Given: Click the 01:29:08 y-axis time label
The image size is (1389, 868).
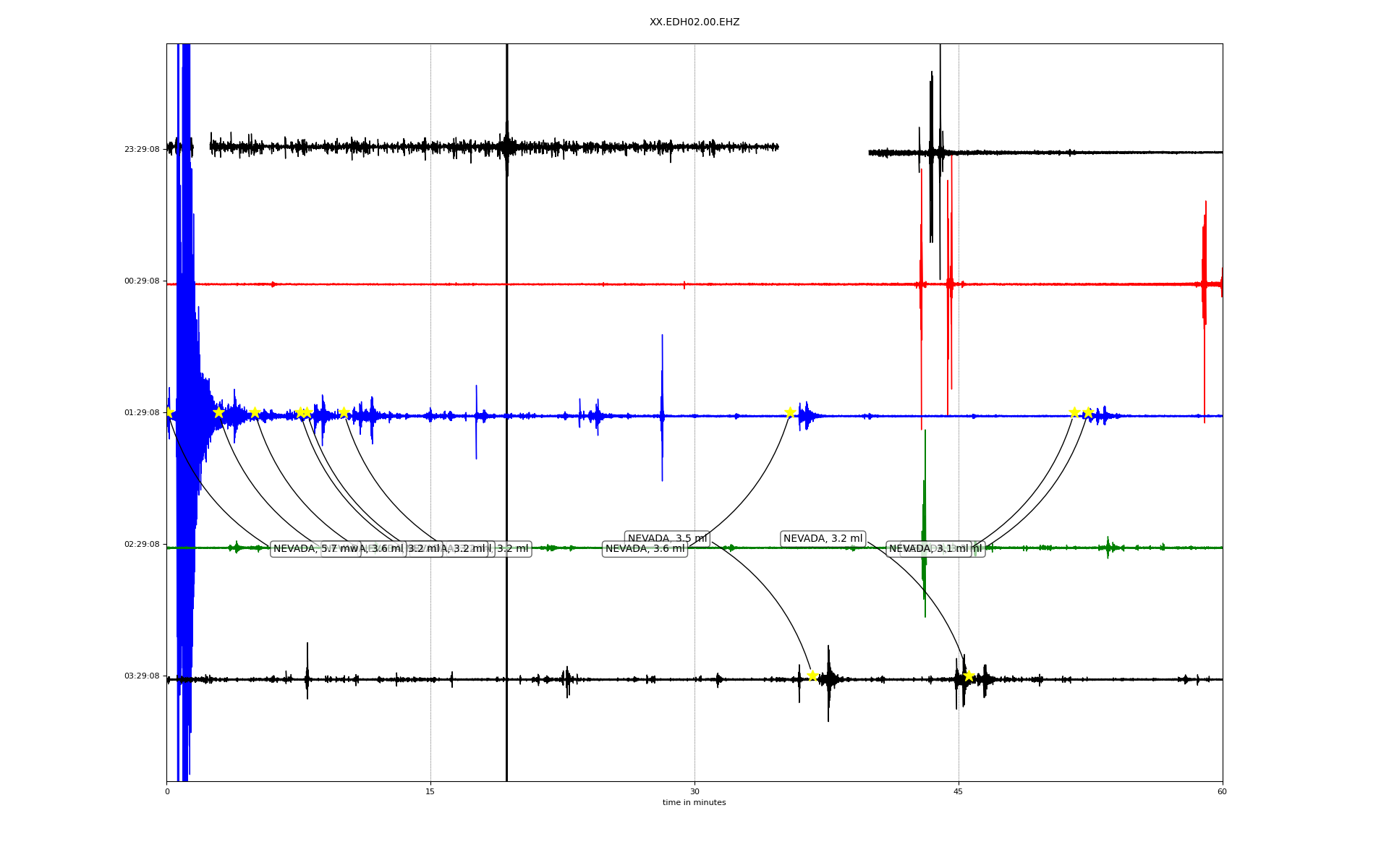Looking at the screenshot, I should 142,413.
